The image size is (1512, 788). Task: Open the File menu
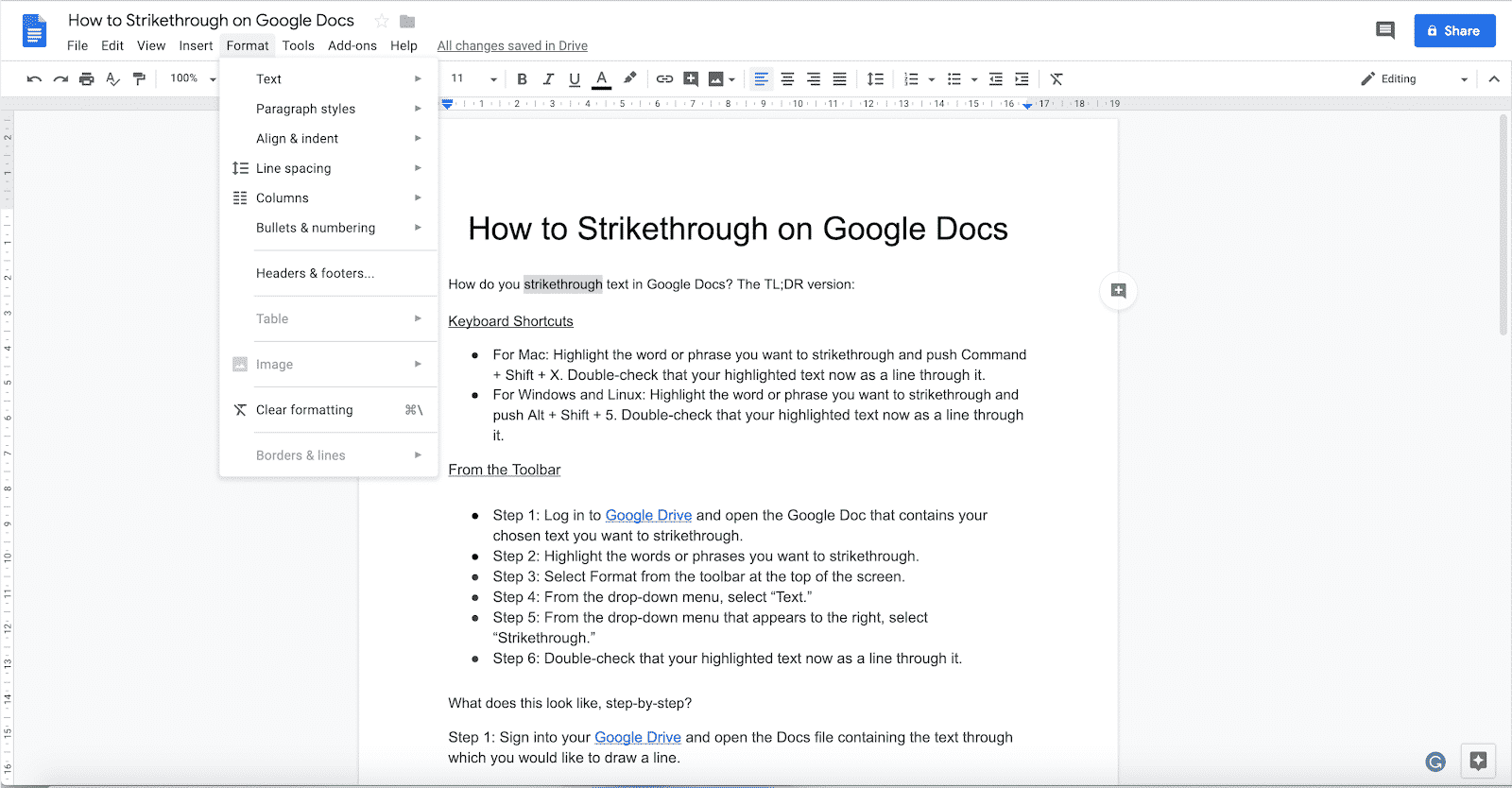(x=77, y=45)
